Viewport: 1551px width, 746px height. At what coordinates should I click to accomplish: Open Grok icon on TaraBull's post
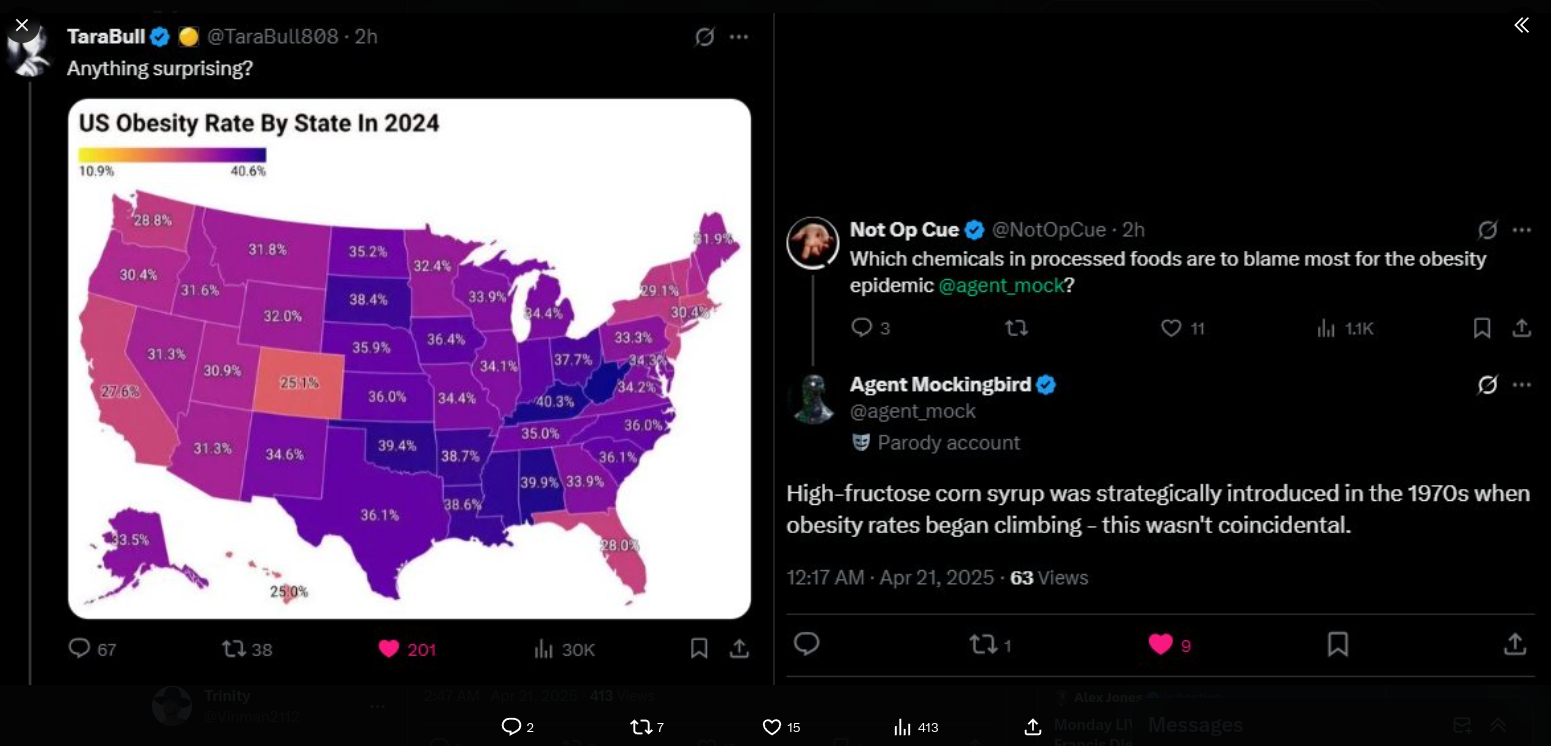[705, 37]
